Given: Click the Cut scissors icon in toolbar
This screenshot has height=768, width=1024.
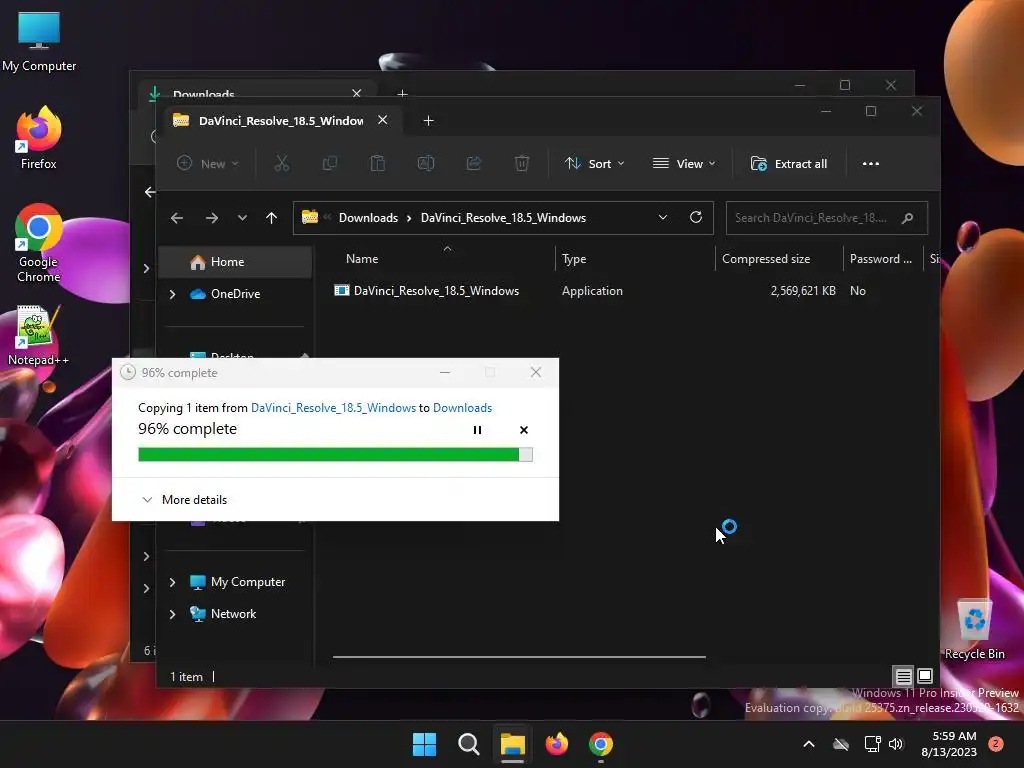Looking at the screenshot, I should click(281, 163).
